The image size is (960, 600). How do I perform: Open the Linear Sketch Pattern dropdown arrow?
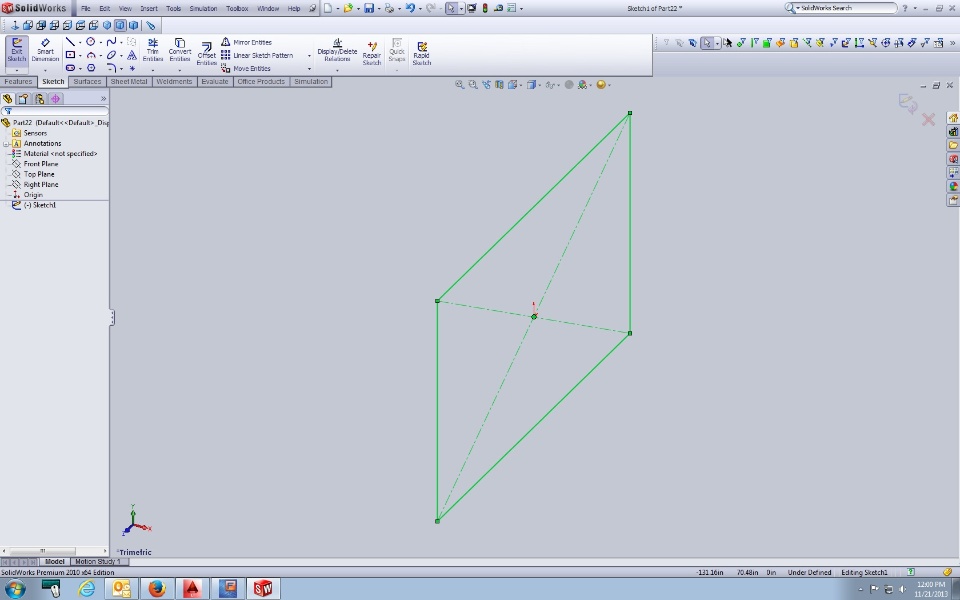click(x=309, y=56)
